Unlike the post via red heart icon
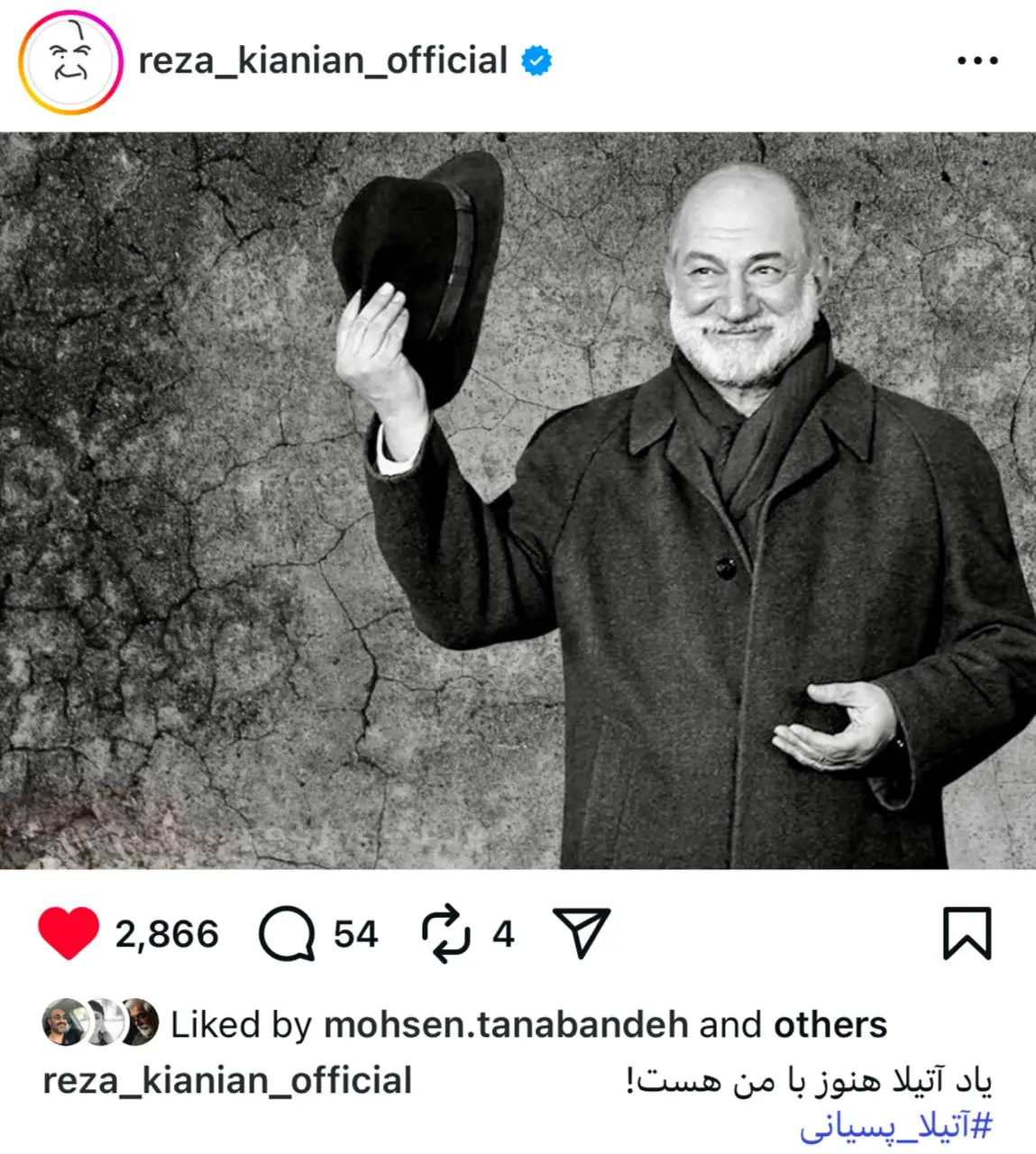The image size is (1036, 1154). pos(69,933)
